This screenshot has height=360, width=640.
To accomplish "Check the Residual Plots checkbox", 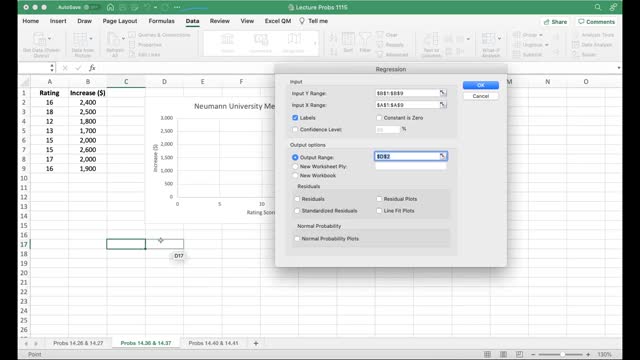I will tap(379, 199).
